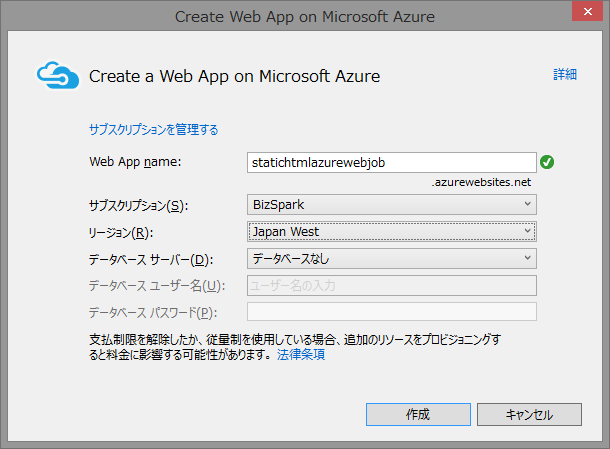Viewport: 610px width, 449px height.
Task: Click the Azure cloud logo icon
Action: [x=57, y=75]
